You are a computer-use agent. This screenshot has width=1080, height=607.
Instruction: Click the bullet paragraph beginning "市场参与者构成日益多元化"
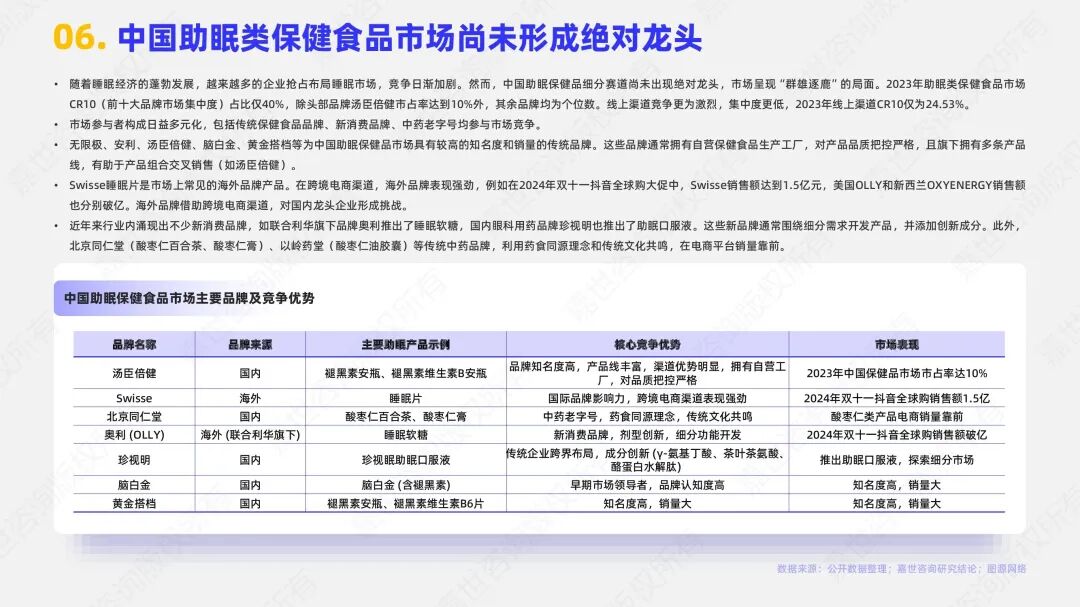tap(305, 125)
